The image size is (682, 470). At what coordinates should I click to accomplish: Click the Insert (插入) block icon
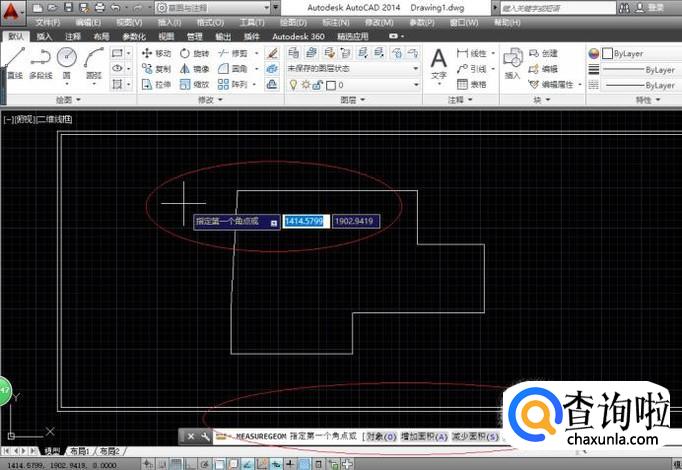click(x=512, y=62)
